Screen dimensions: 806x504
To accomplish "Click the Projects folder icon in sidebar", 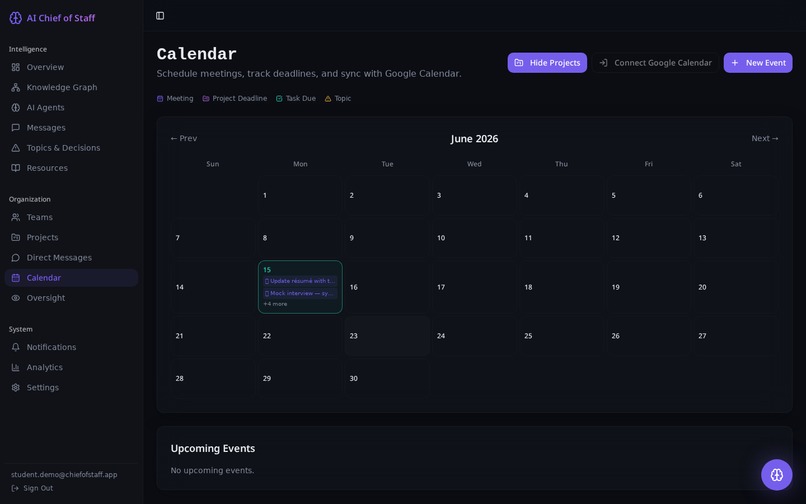I will tap(16, 237).
